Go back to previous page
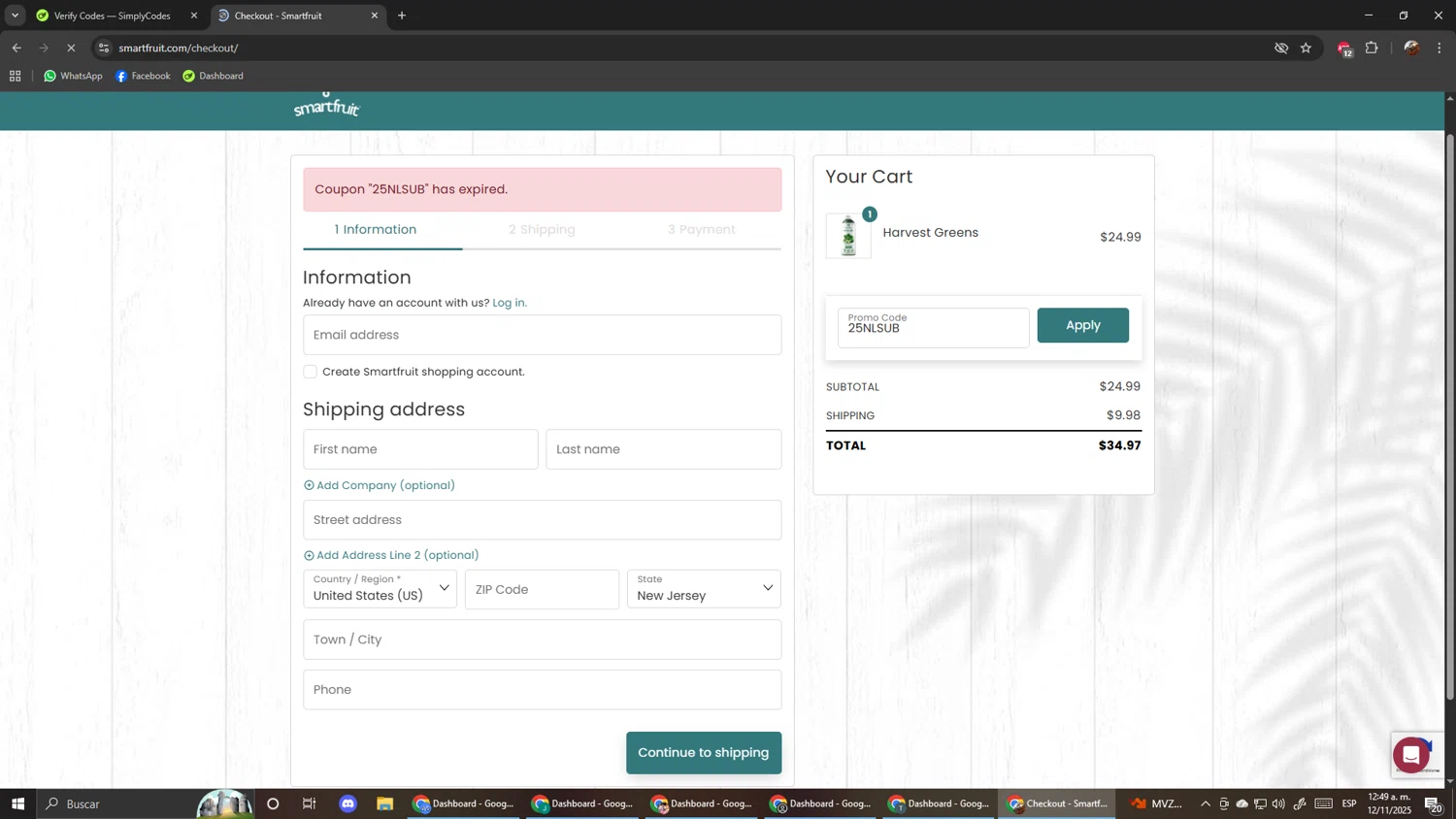The height and width of the screenshot is (819, 1456). tap(17, 48)
